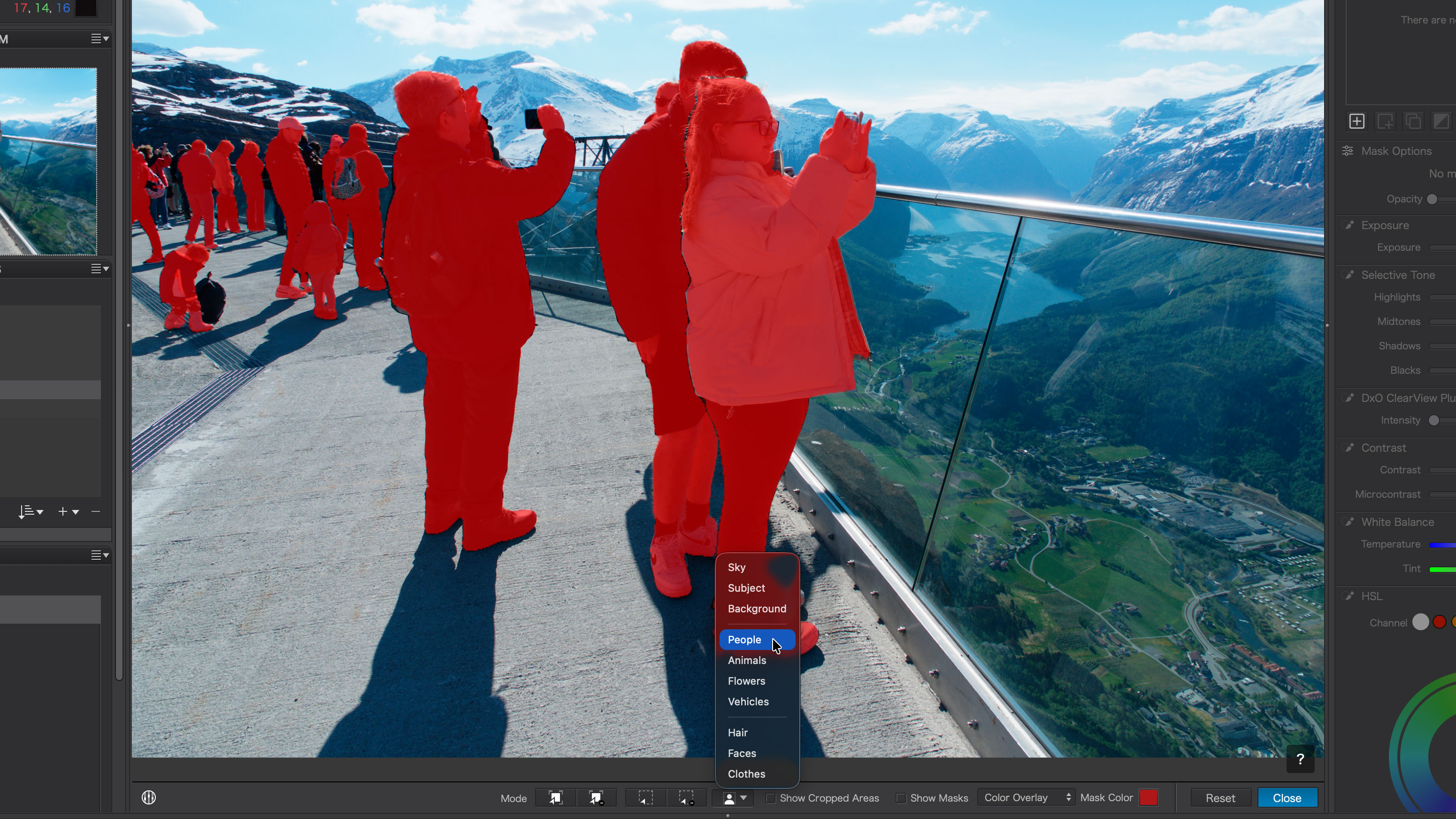Screen dimensions: 1456x819
Task: Click the Mask Options sliders icon
Action: (1348, 151)
